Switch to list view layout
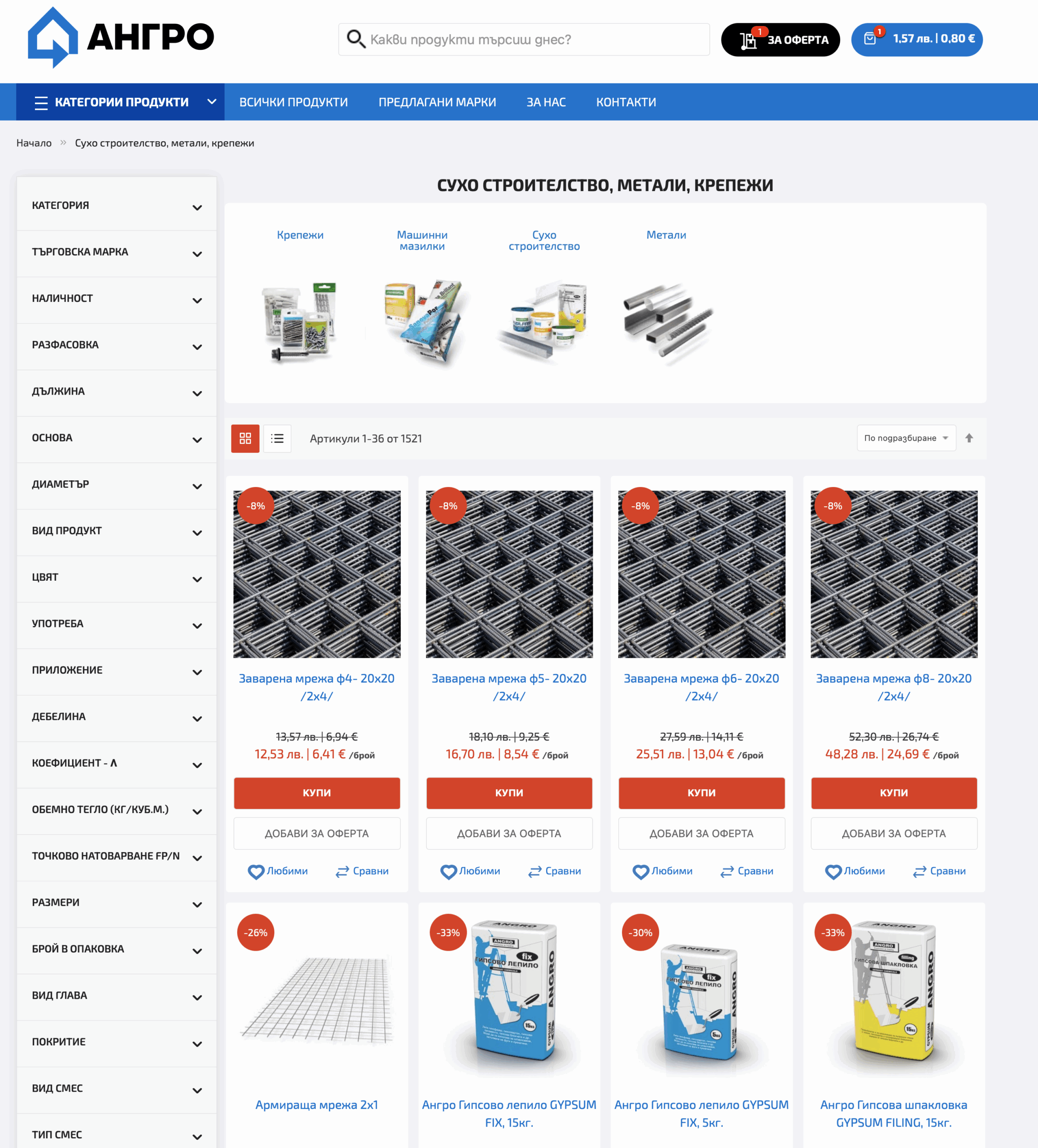The width and height of the screenshot is (1038, 1148). (277, 439)
